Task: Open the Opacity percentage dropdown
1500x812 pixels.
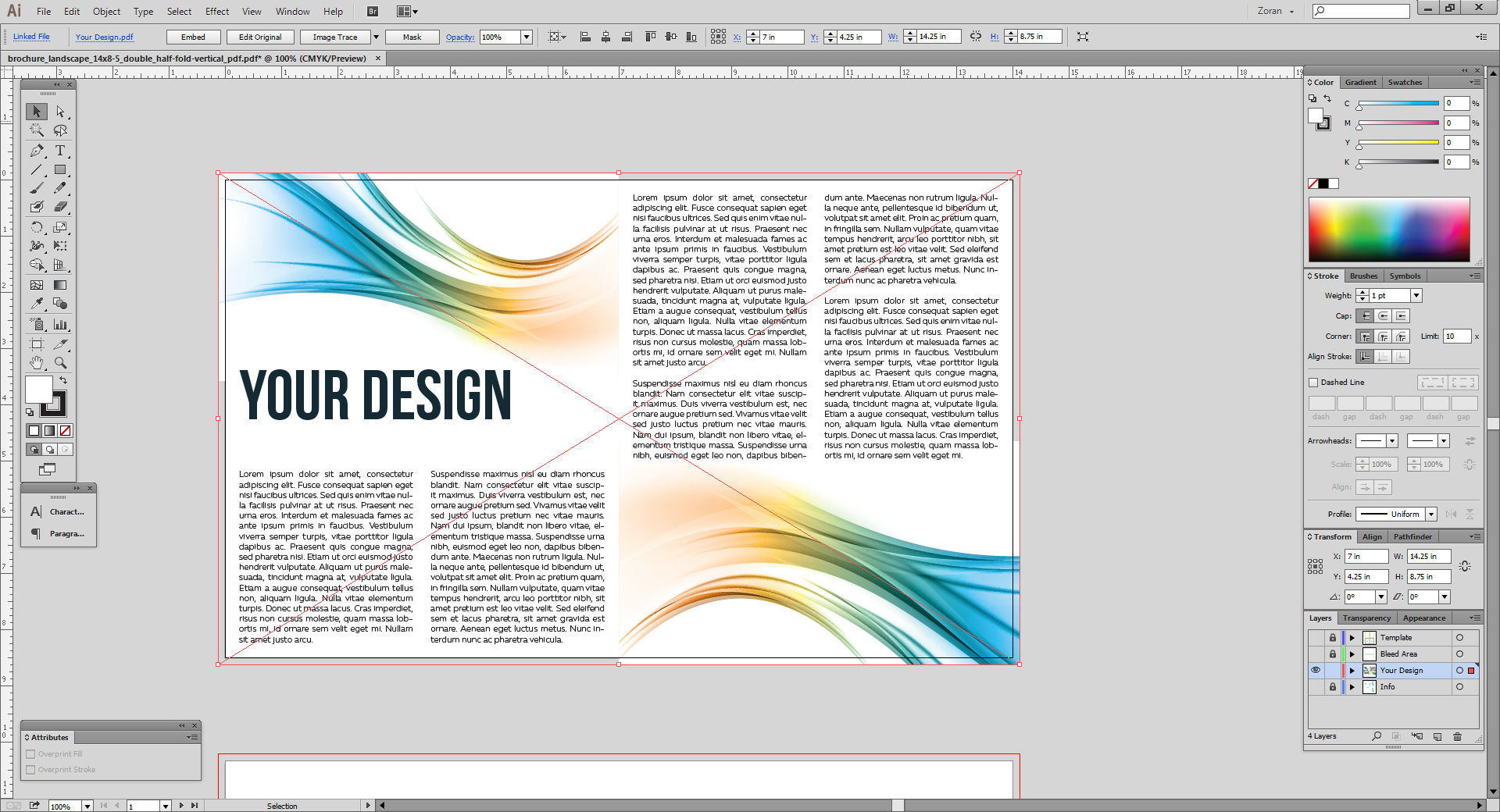Action: [527, 37]
